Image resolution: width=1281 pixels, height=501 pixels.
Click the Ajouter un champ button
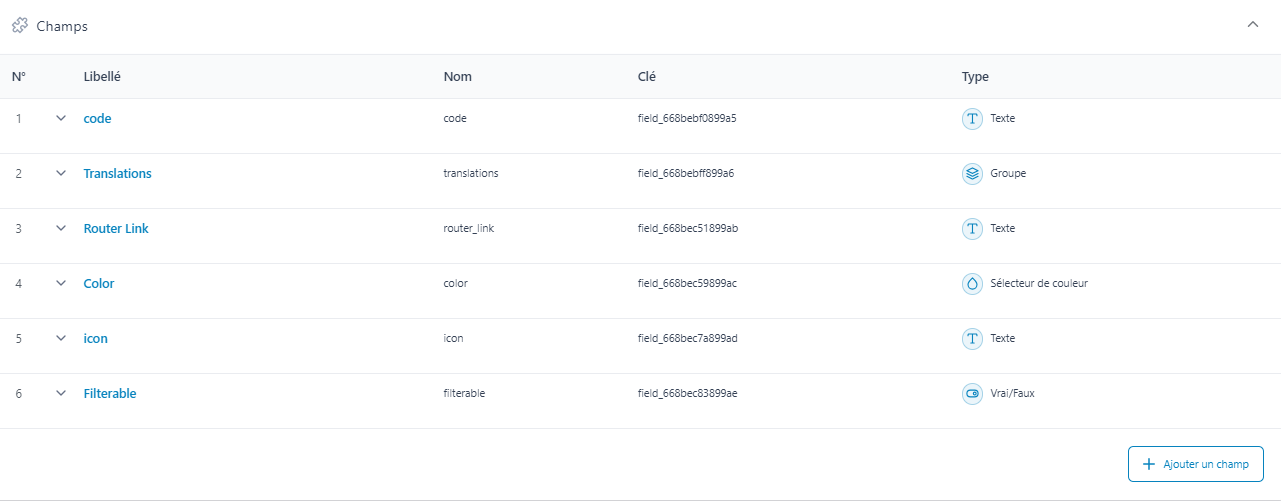[1195, 464]
